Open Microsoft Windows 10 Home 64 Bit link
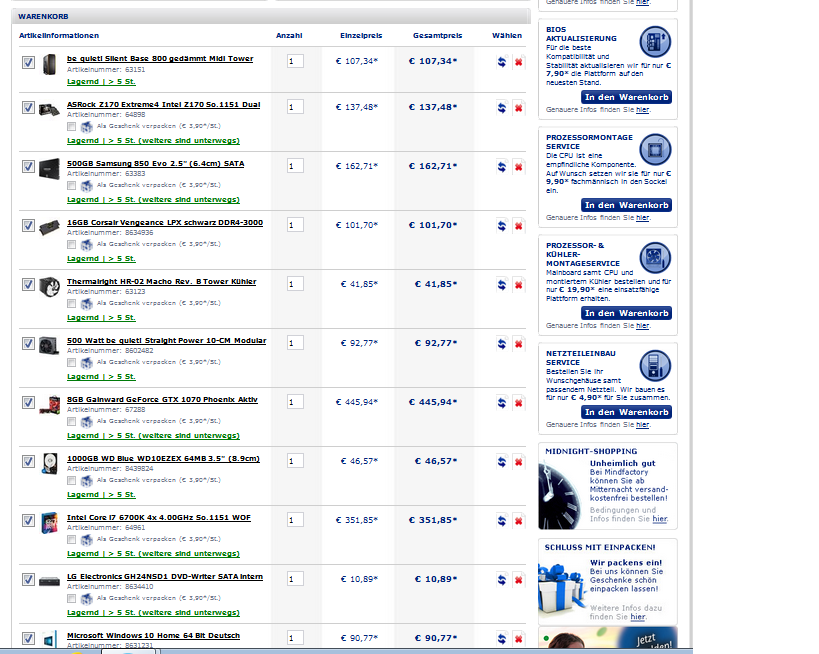 click(x=153, y=636)
